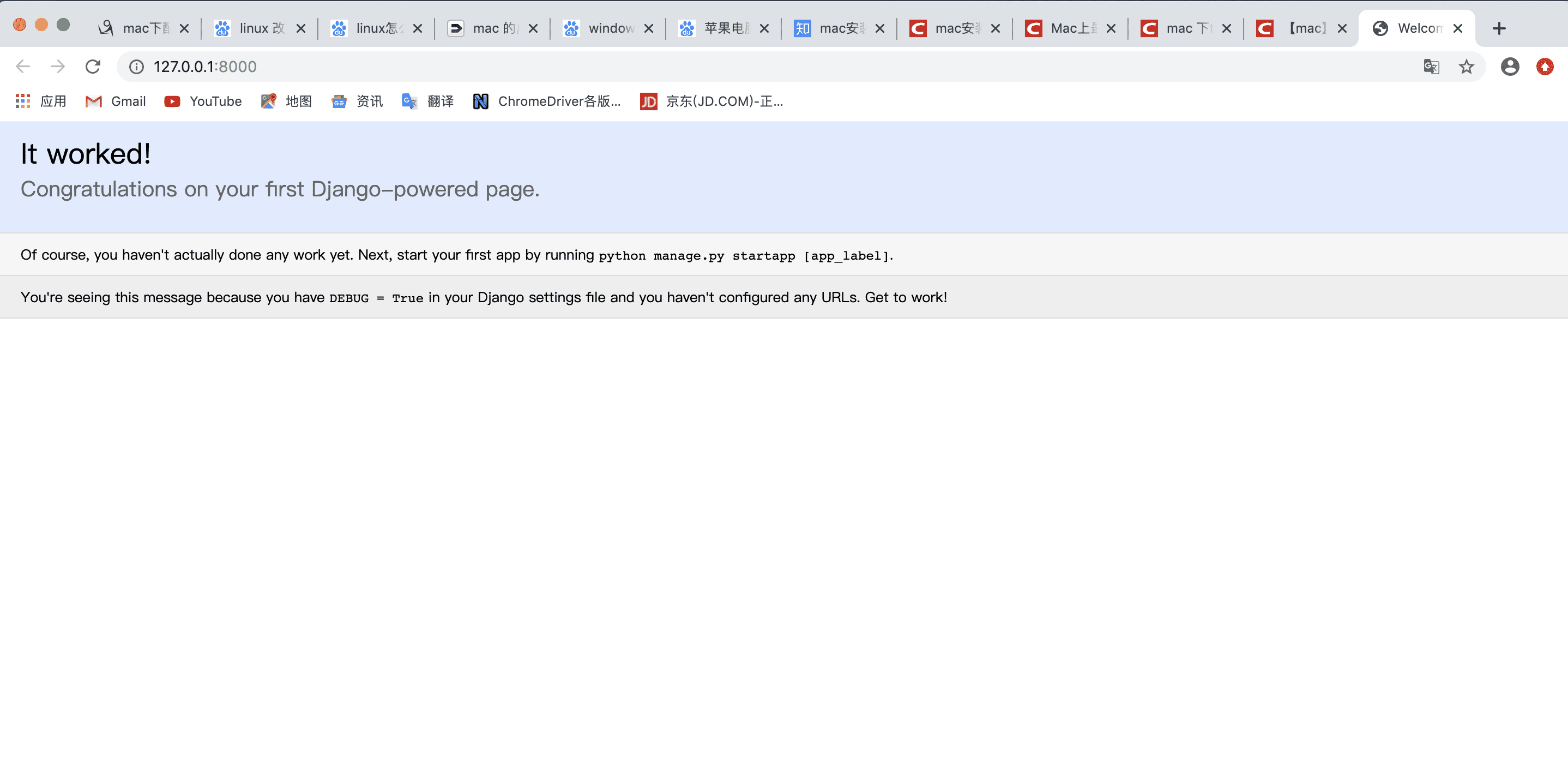Image resolution: width=1568 pixels, height=767 pixels.
Task: Click the Google Apps grid icon
Action: coord(22,100)
